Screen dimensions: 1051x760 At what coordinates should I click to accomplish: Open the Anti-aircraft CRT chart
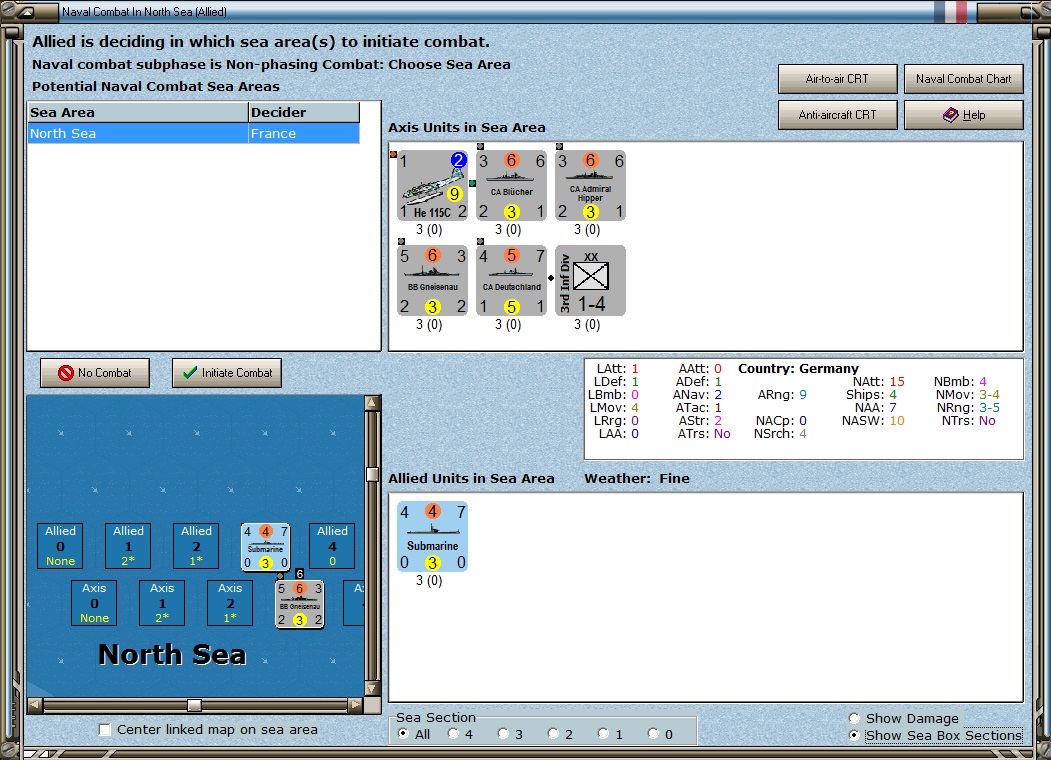837,115
